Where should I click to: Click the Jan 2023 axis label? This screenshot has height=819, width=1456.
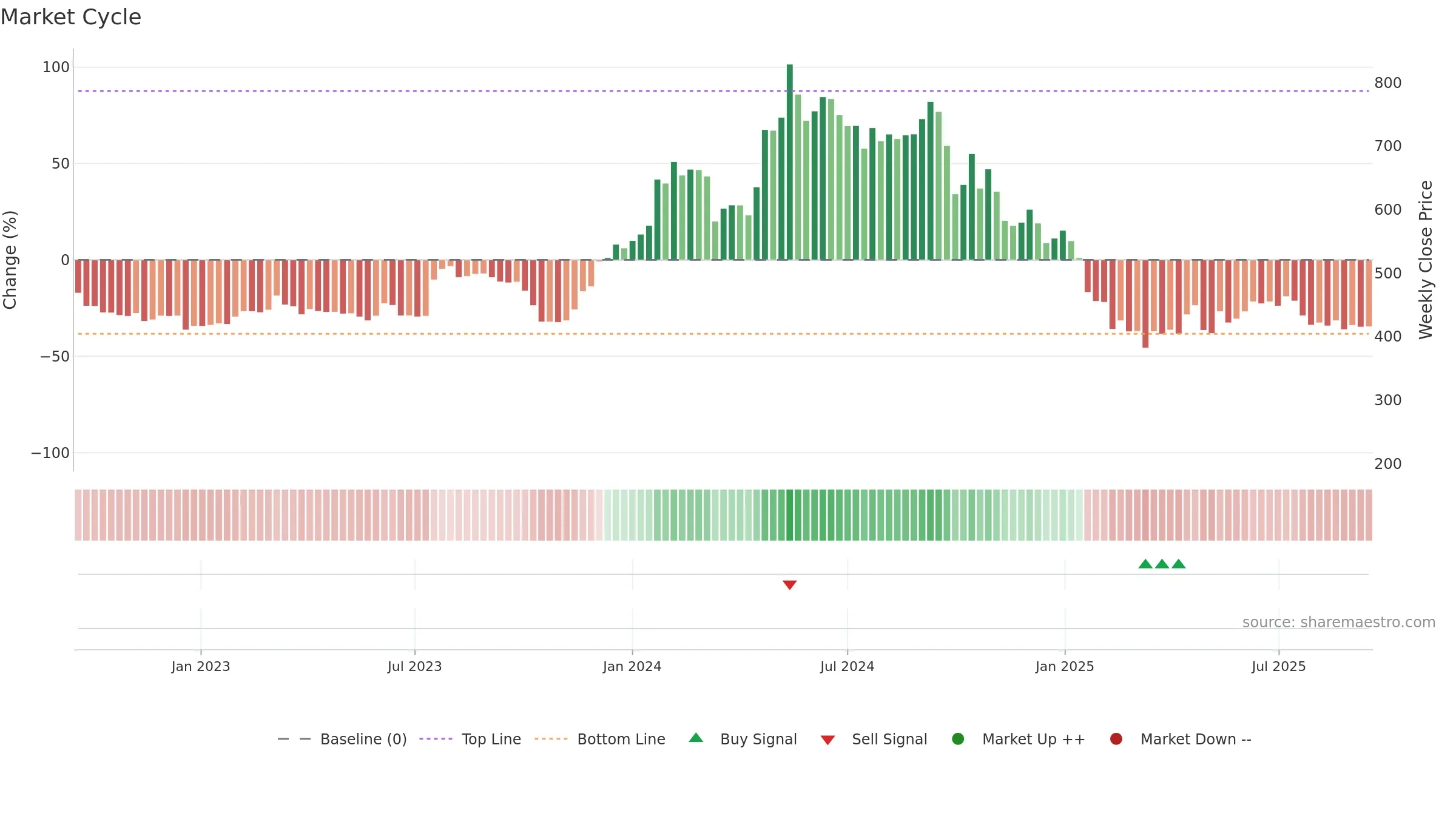(x=201, y=667)
